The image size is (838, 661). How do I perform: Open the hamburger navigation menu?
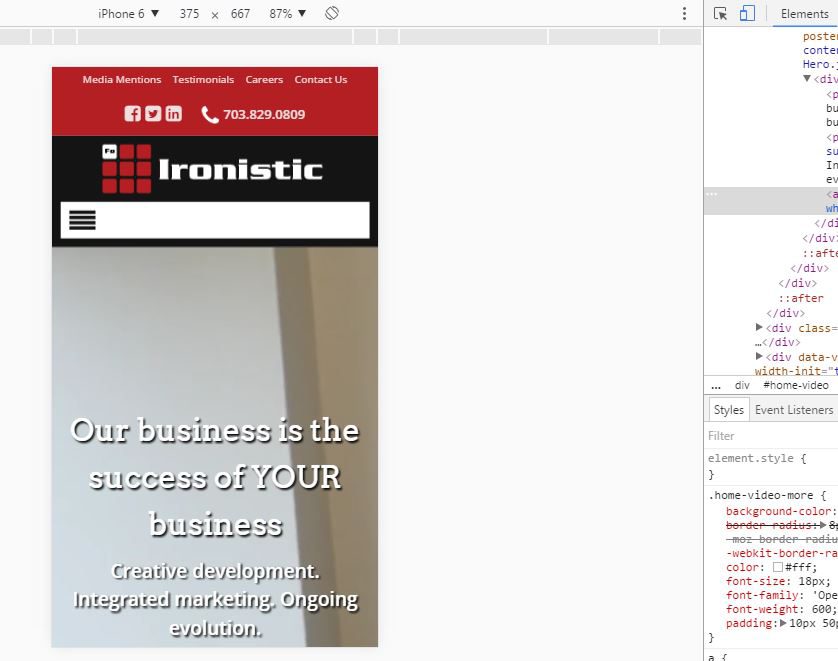click(82, 220)
